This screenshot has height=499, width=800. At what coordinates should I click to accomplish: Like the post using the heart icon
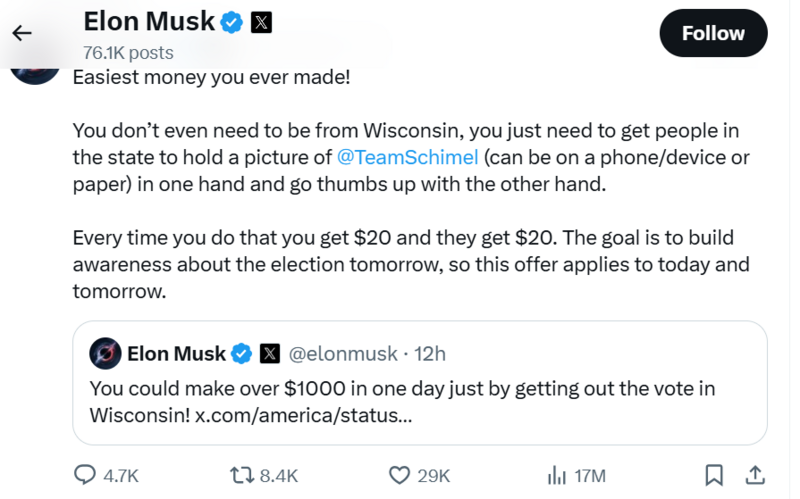(400, 475)
